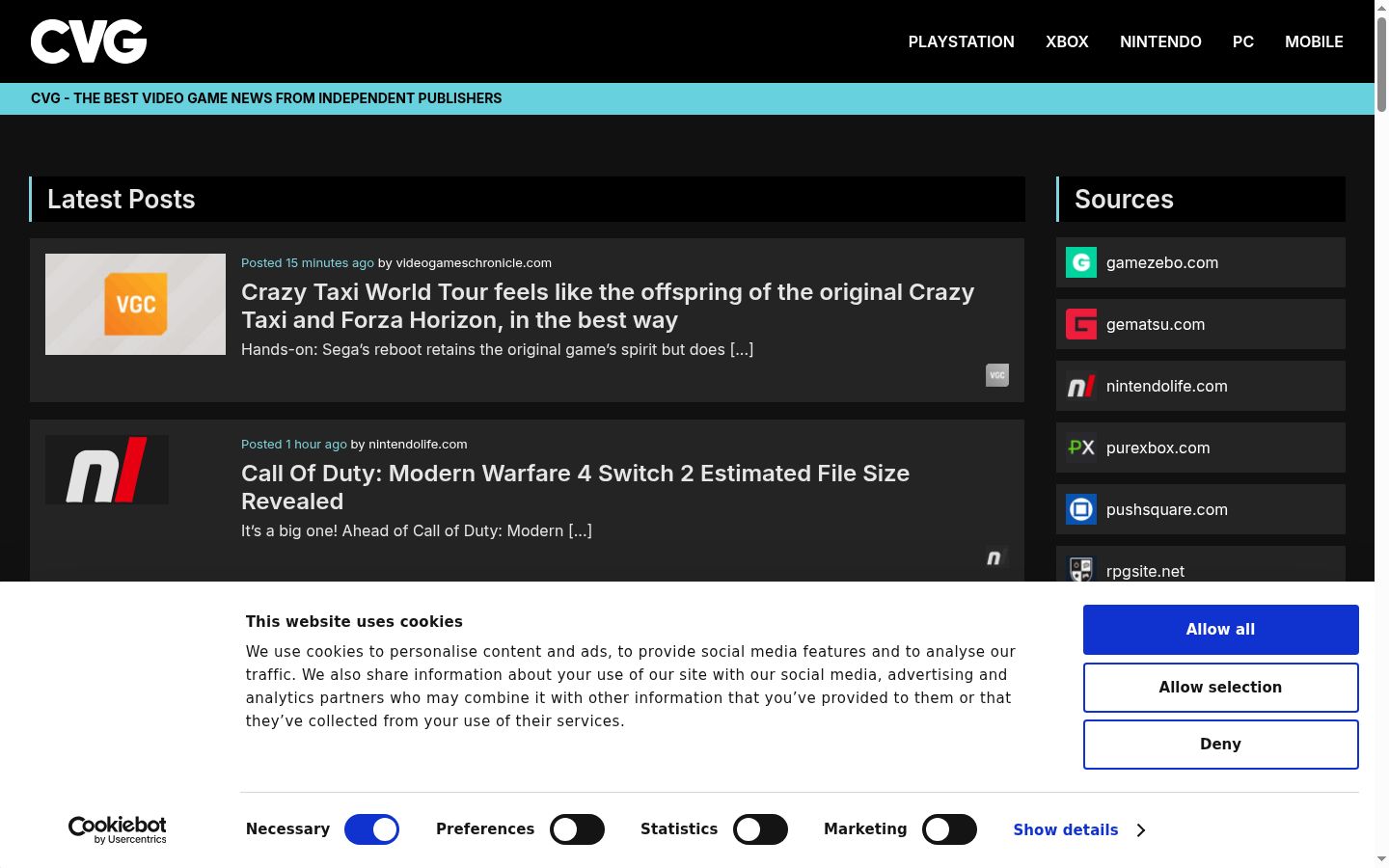Click videogameschronicle.com in the post byline
Viewport: 1389px width, 868px height.
[x=474, y=262]
